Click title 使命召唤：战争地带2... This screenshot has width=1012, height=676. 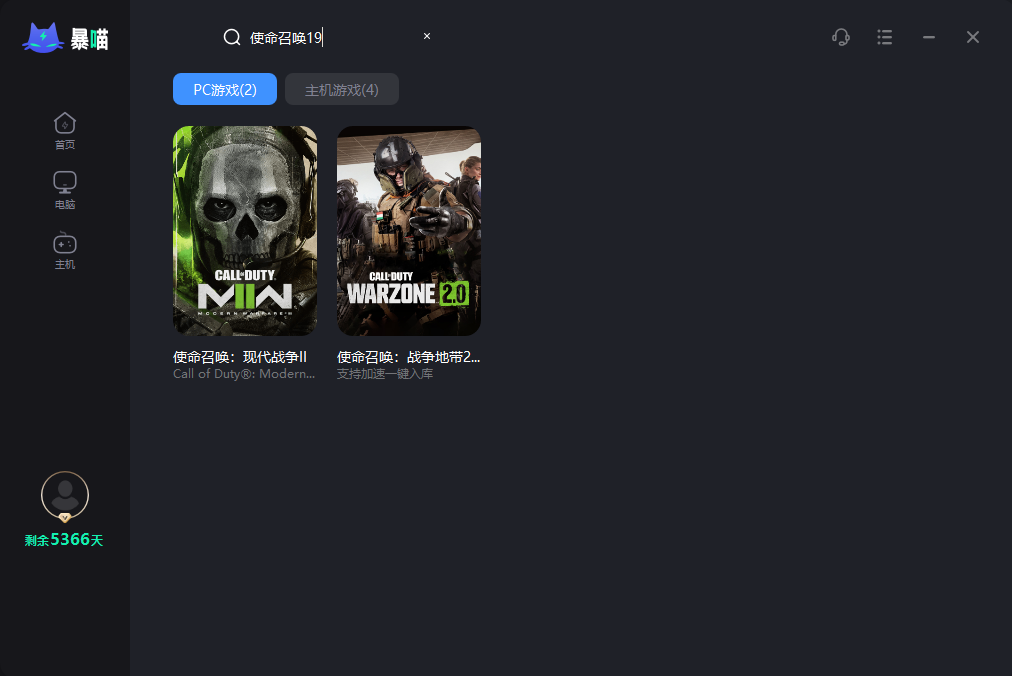click(409, 357)
